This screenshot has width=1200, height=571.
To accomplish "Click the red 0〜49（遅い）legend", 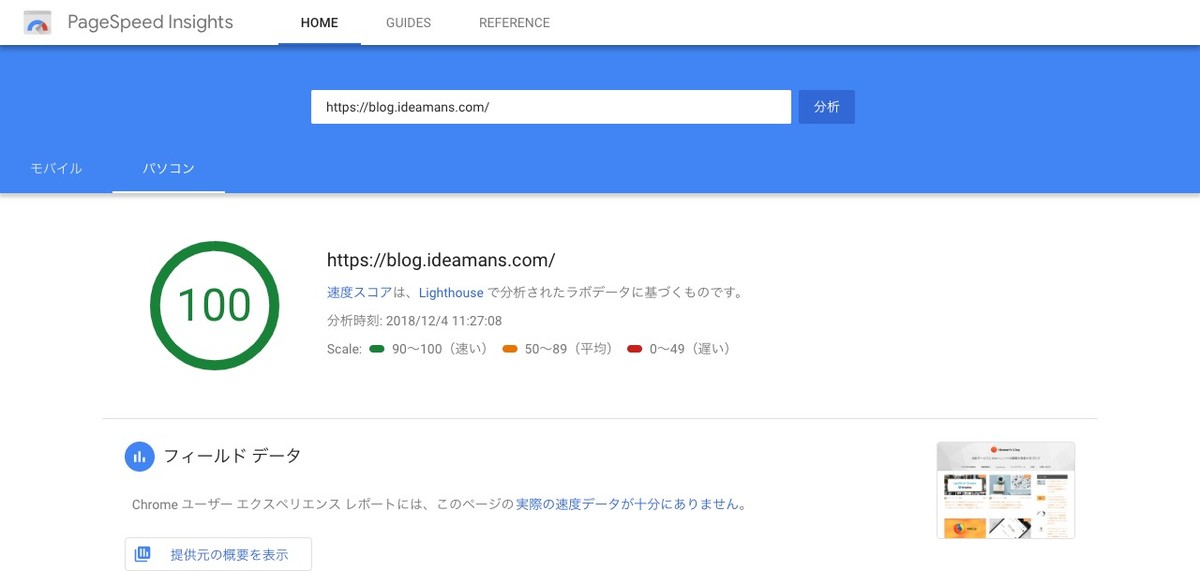I will (x=679, y=349).
